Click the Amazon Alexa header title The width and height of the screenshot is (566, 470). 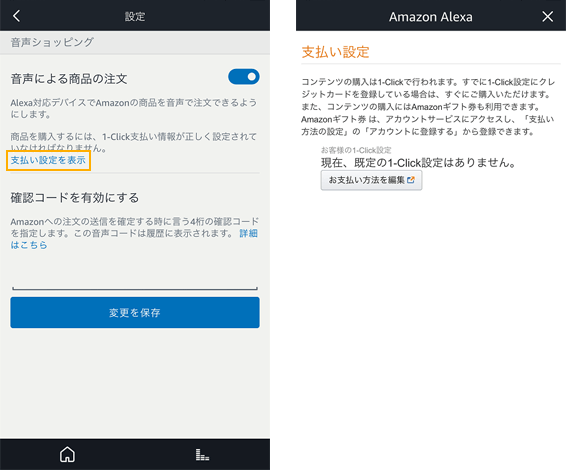point(430,17)
